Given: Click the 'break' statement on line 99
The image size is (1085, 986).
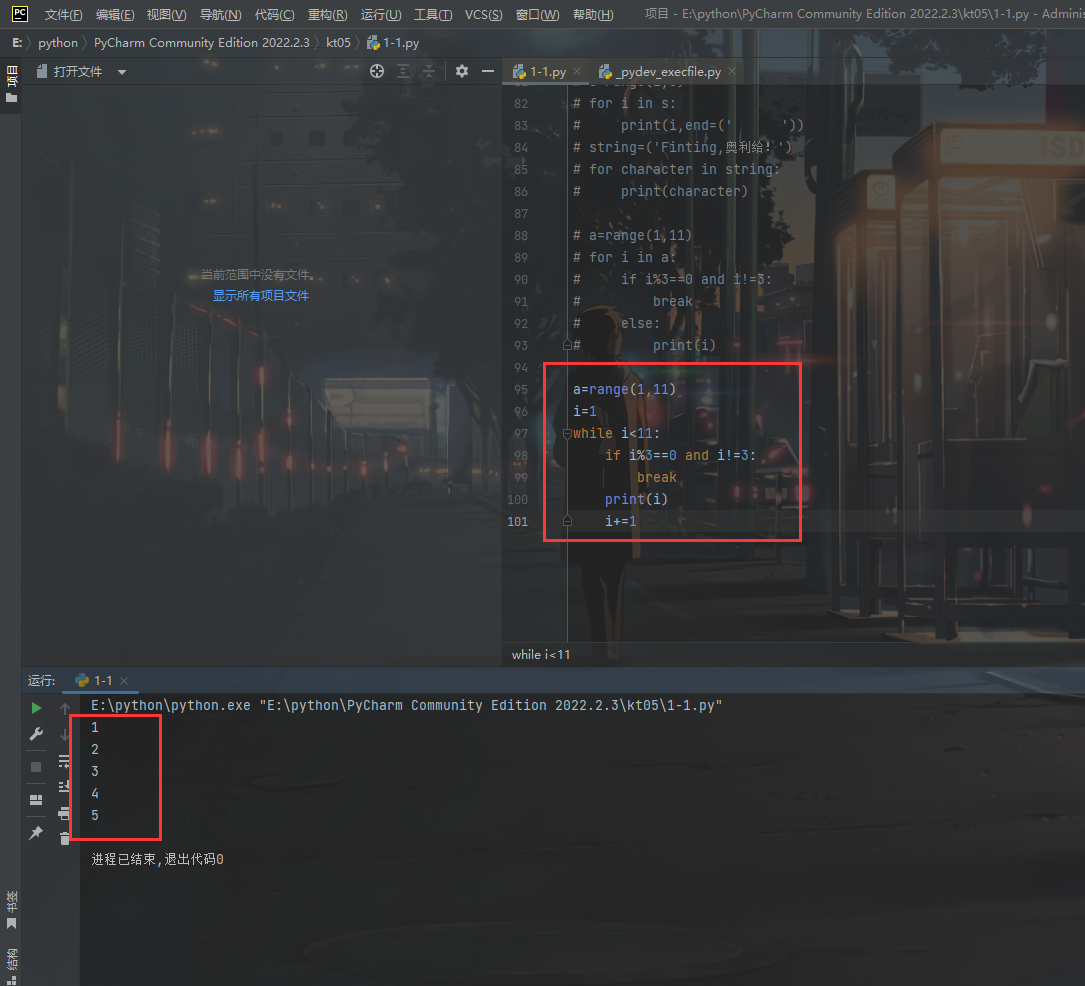Looking at the screenshot, I should (657, 477).
